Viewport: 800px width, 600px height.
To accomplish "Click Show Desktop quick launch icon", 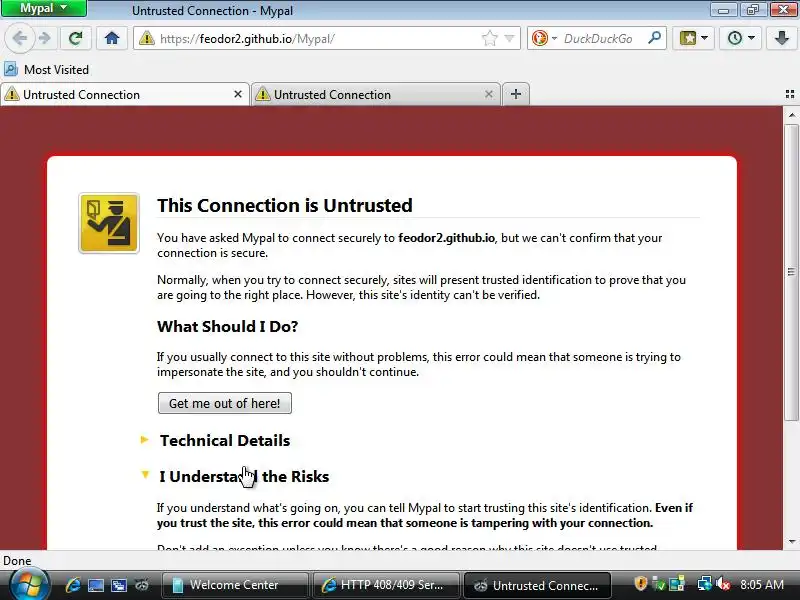I will point(96,585).
